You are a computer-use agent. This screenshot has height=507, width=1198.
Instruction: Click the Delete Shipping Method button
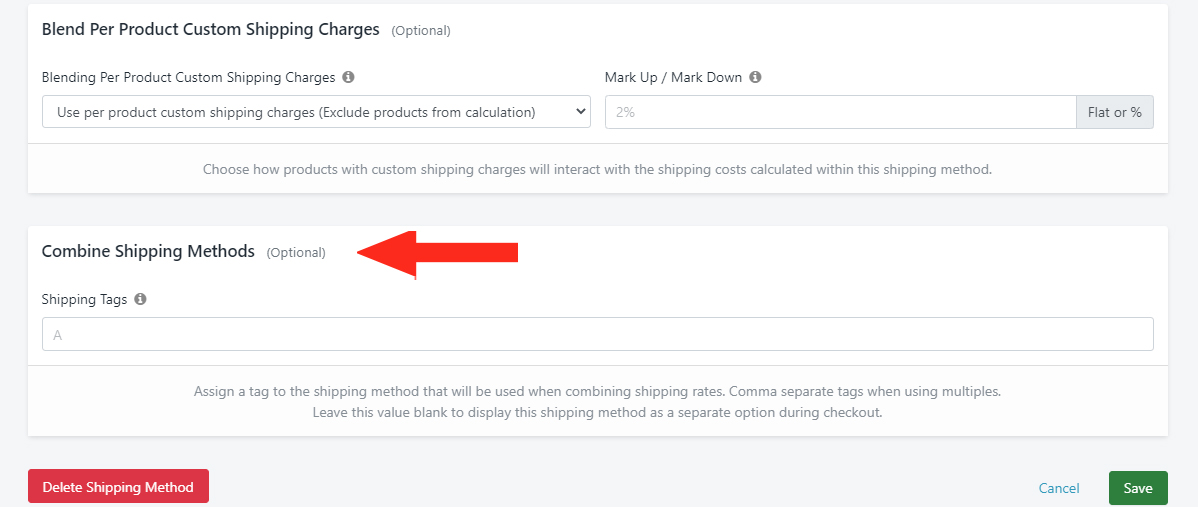click(x=118, y=487)
